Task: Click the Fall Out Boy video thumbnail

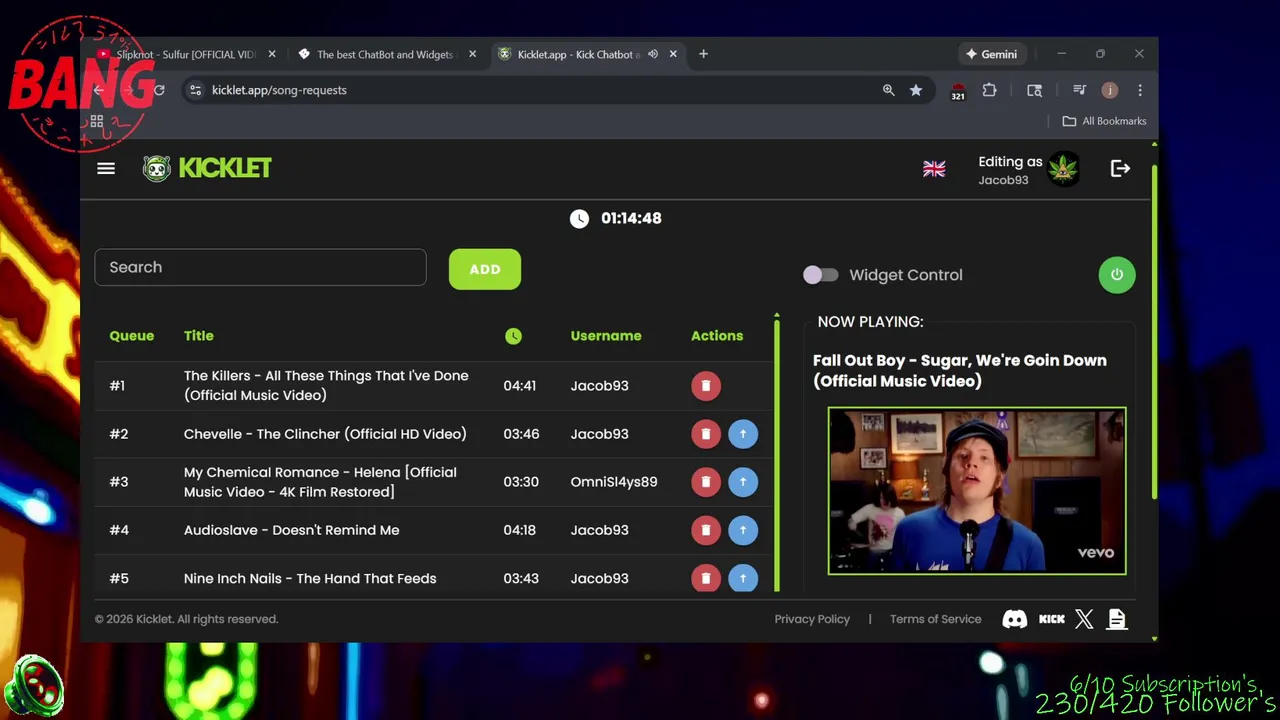Action: pos(977,491)
